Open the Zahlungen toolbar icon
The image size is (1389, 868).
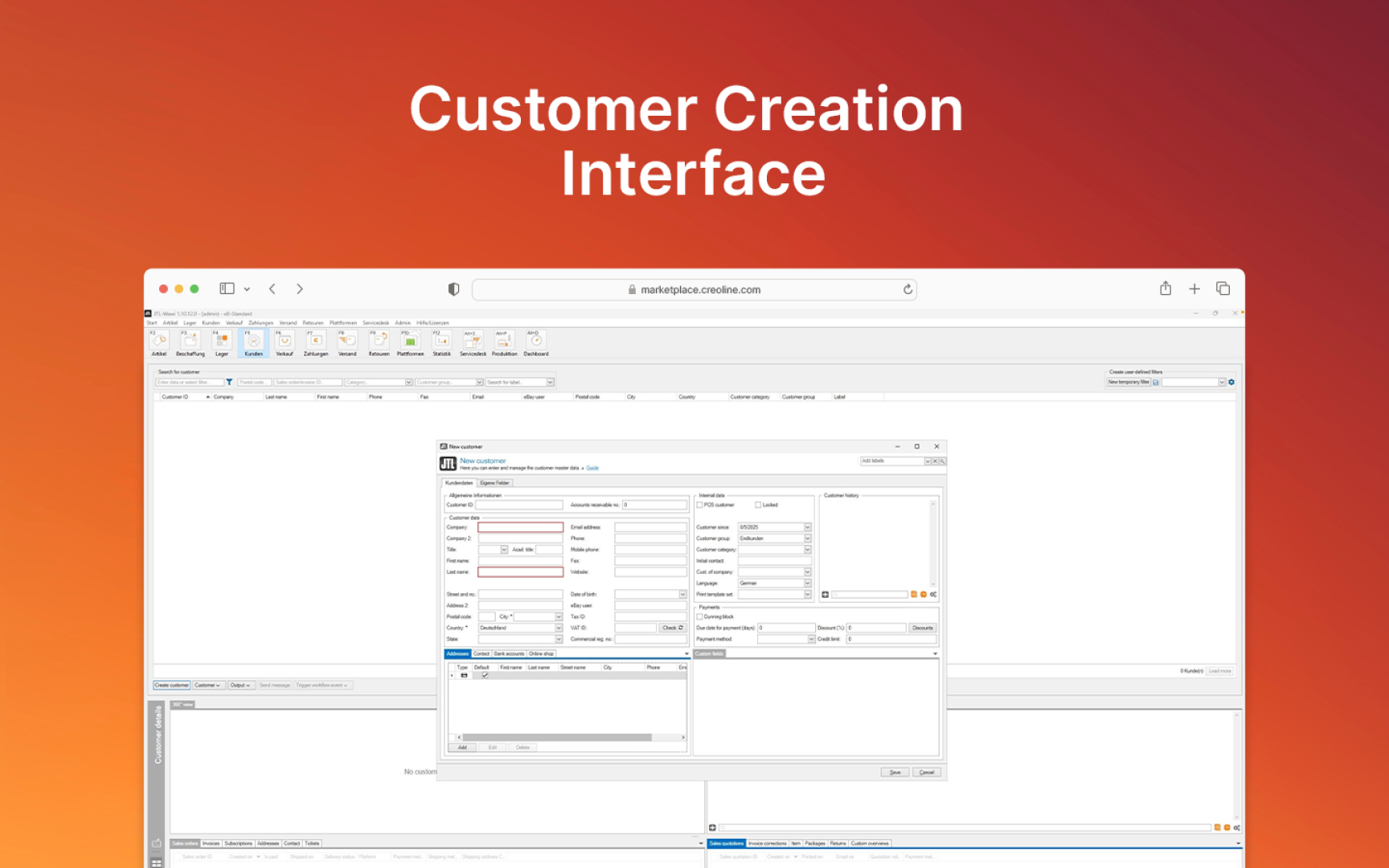316,343
